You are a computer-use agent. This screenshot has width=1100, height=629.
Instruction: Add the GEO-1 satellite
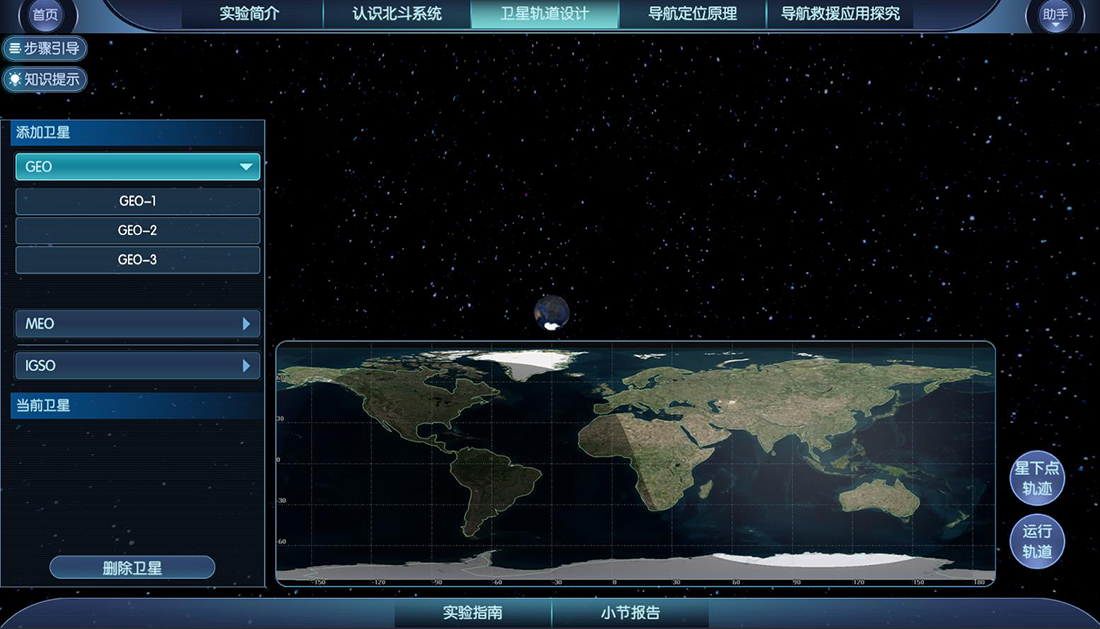pos(138,201)
